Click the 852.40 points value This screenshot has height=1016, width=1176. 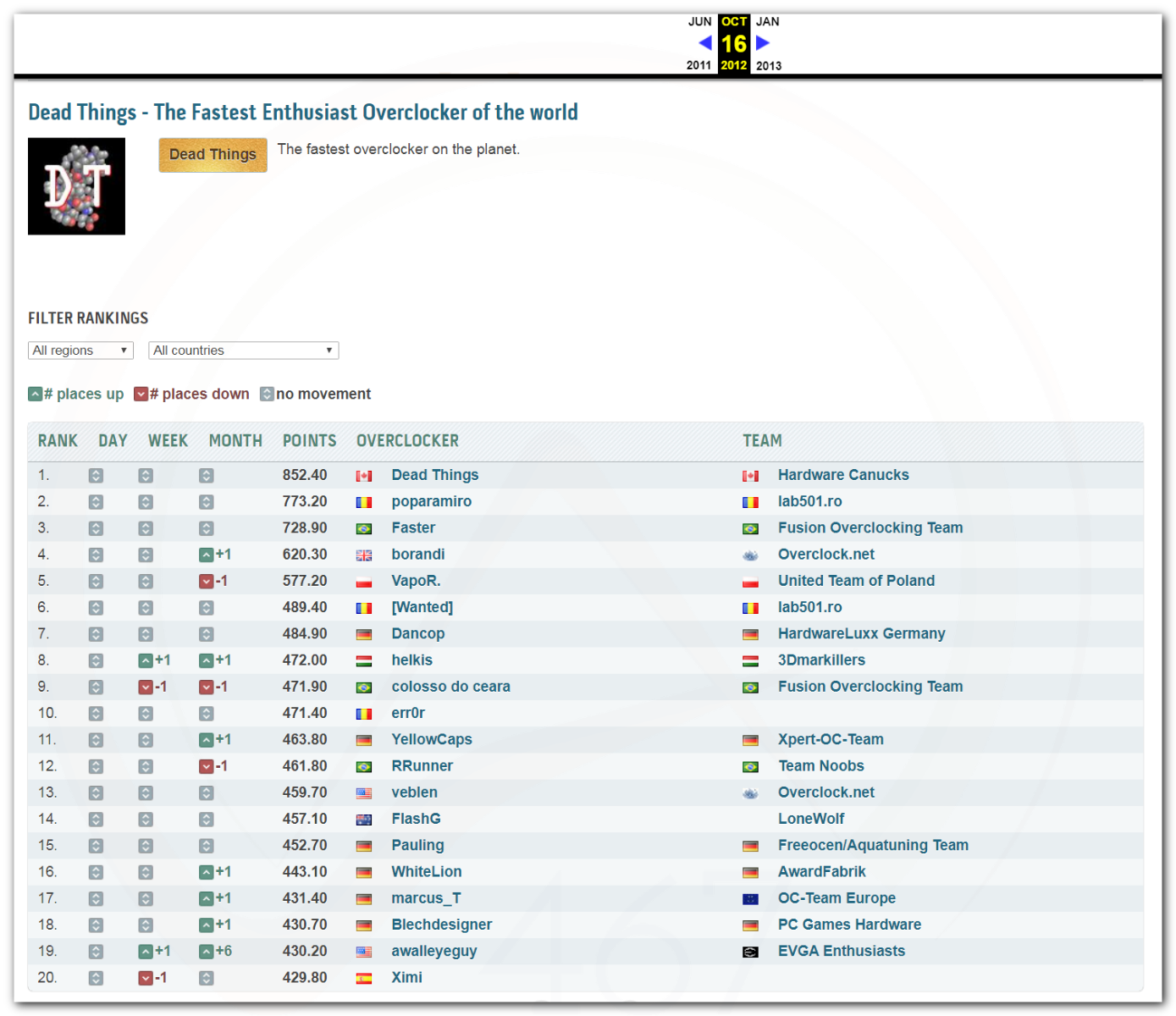pos(305,475)
